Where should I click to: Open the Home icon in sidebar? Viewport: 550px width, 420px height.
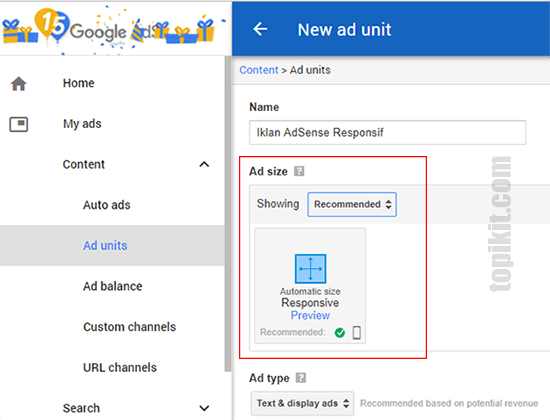coord(19,84)
